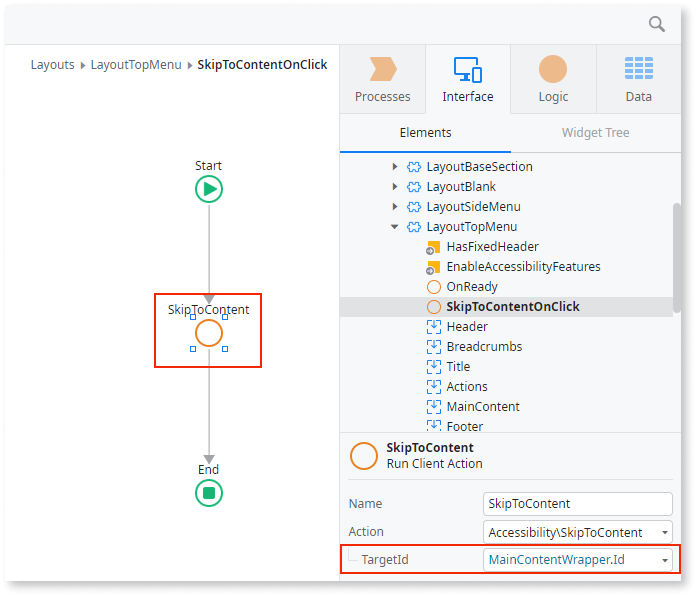
Task: Click the LayoutTopMenu breadcrumb link
Action: point(136,65)
